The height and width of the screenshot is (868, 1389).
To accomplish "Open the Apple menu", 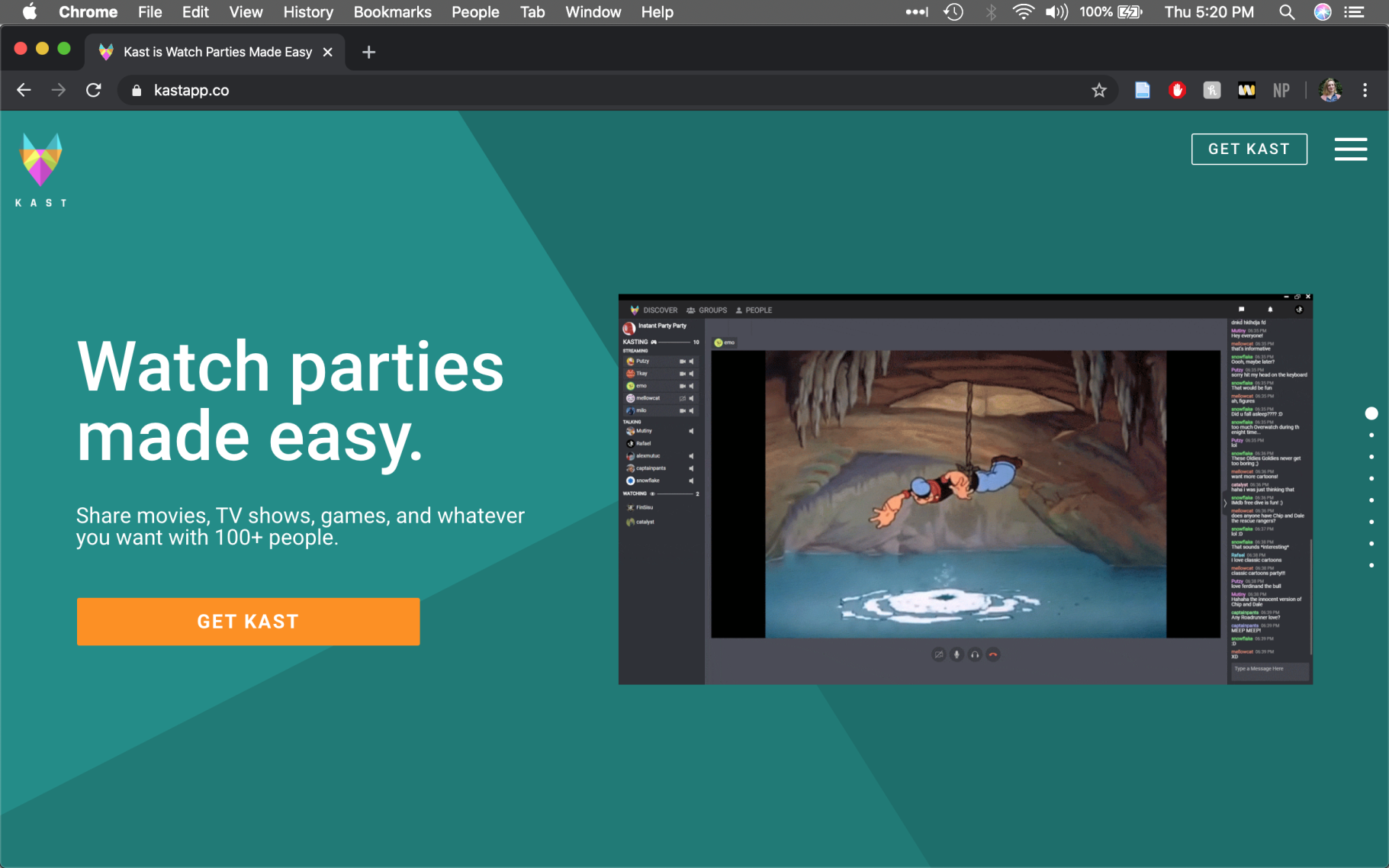I will coord(31,11).
